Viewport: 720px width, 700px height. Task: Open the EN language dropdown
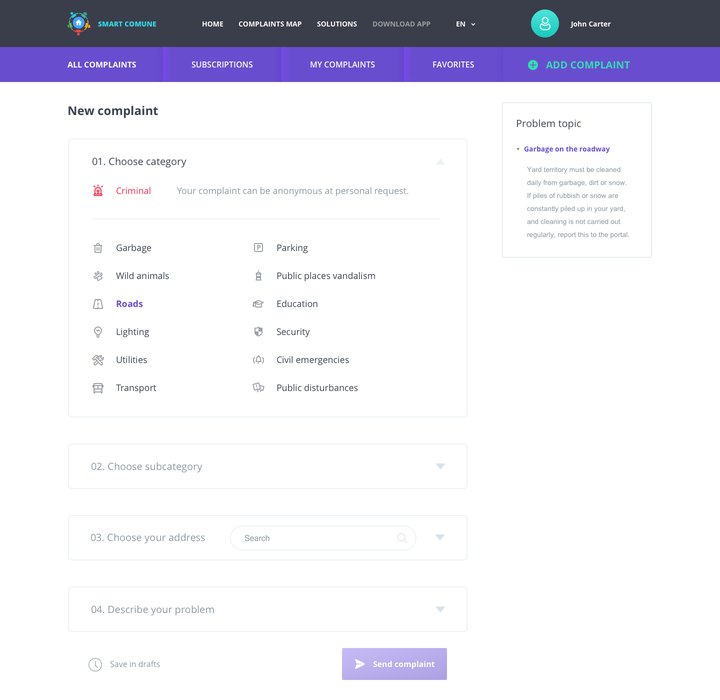tap(466, 24)
